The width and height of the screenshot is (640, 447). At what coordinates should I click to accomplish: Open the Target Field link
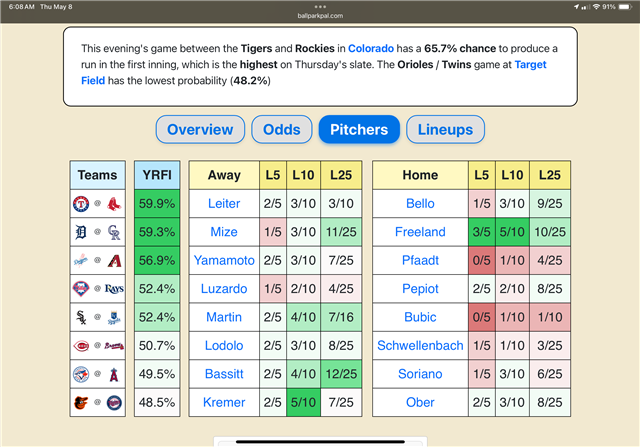[x=530, y=64]
